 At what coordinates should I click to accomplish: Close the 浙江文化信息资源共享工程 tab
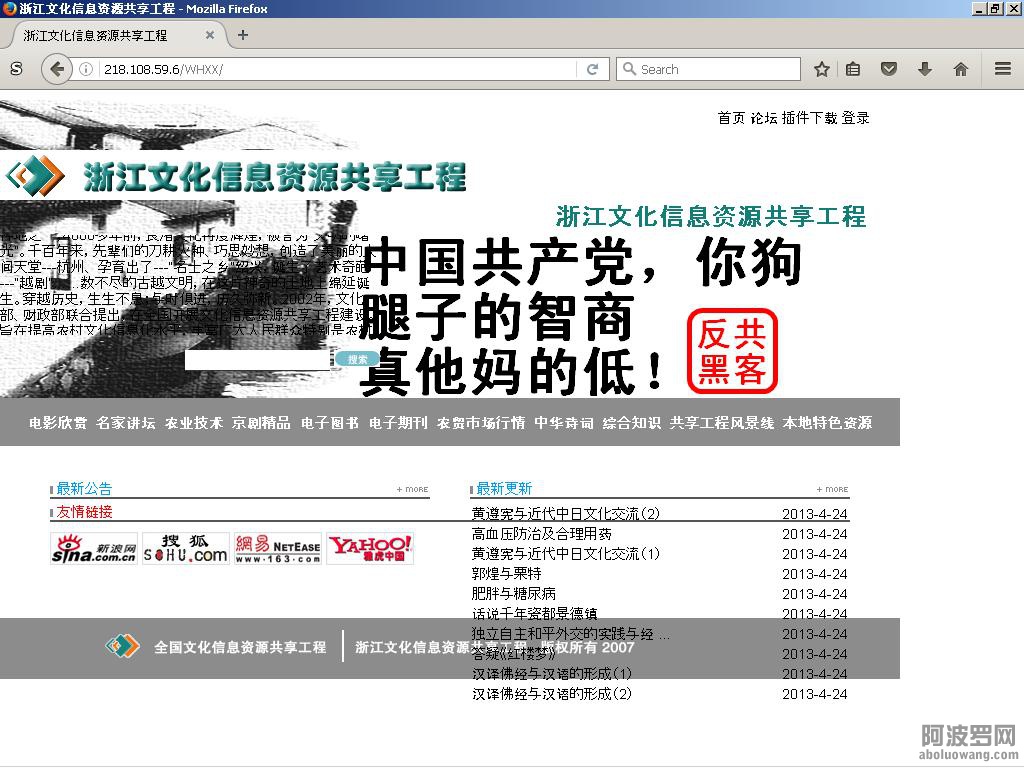pos(210,35)
